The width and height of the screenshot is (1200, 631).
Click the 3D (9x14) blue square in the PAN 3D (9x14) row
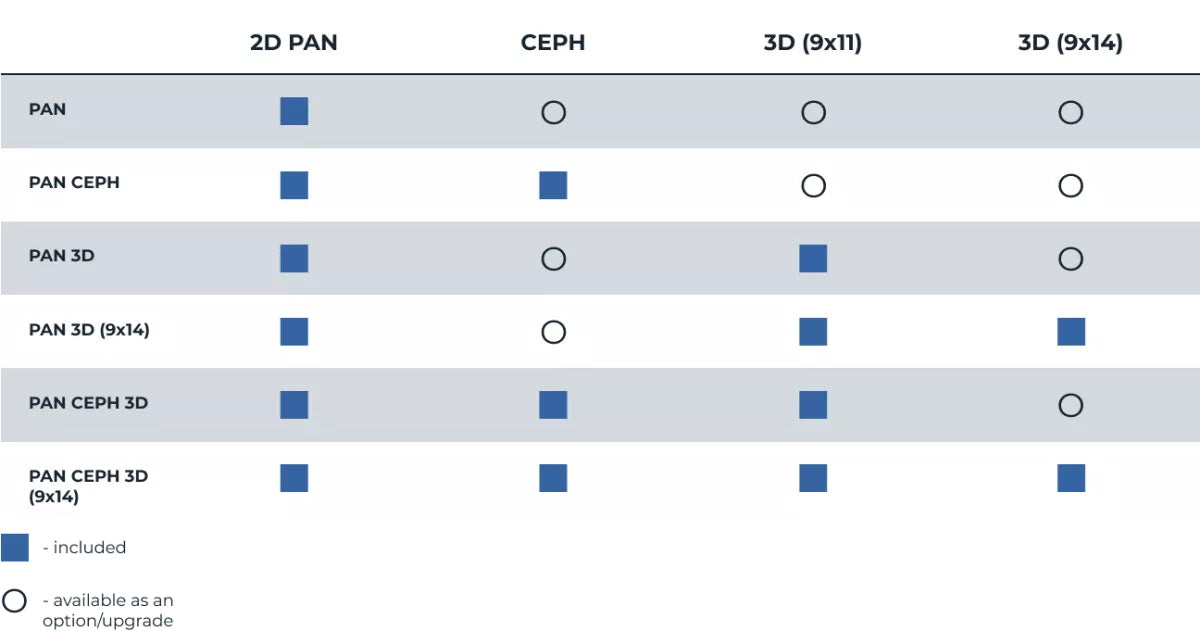(x=1071, y=332)
